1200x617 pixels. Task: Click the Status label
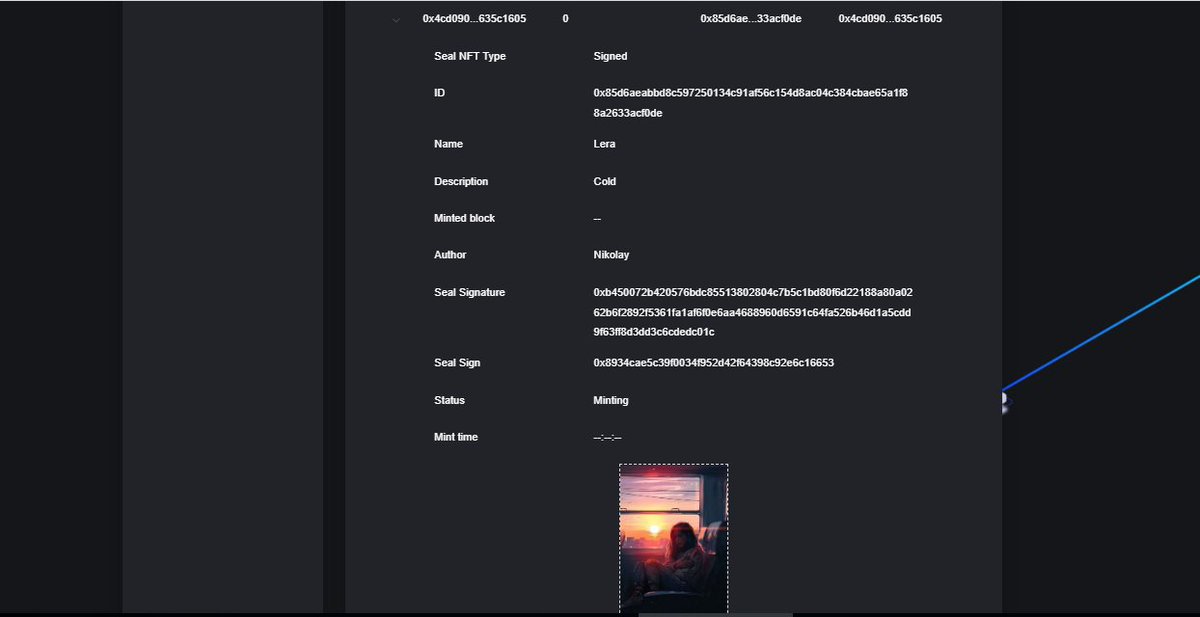(x=449, y=400)
